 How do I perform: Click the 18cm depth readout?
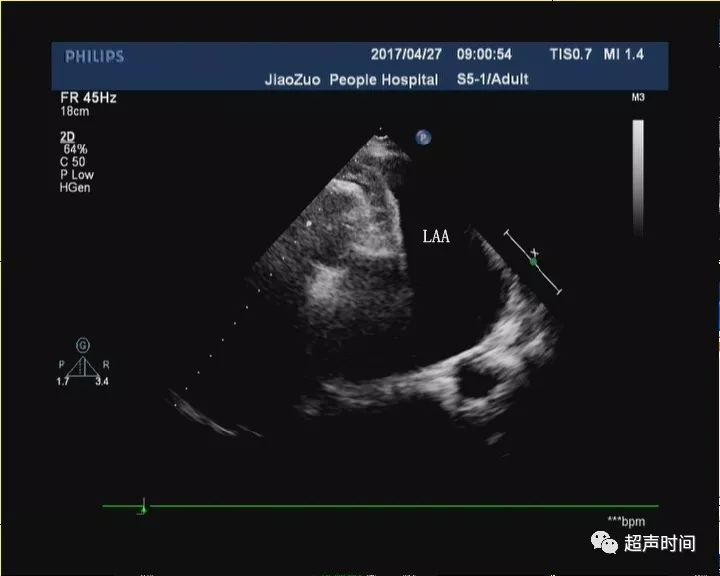click(74, 111)
